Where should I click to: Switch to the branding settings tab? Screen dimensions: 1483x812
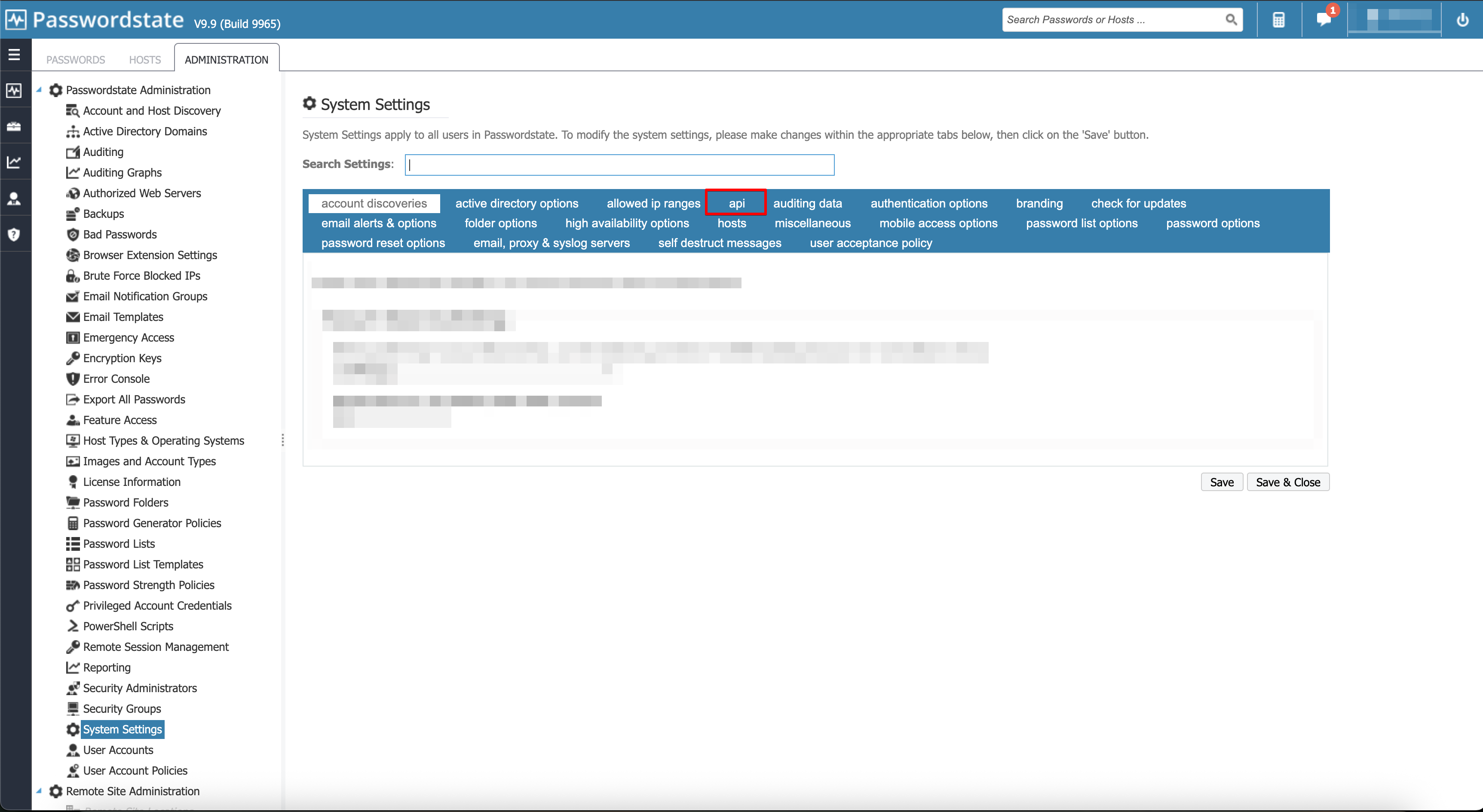click(1039, 202)
